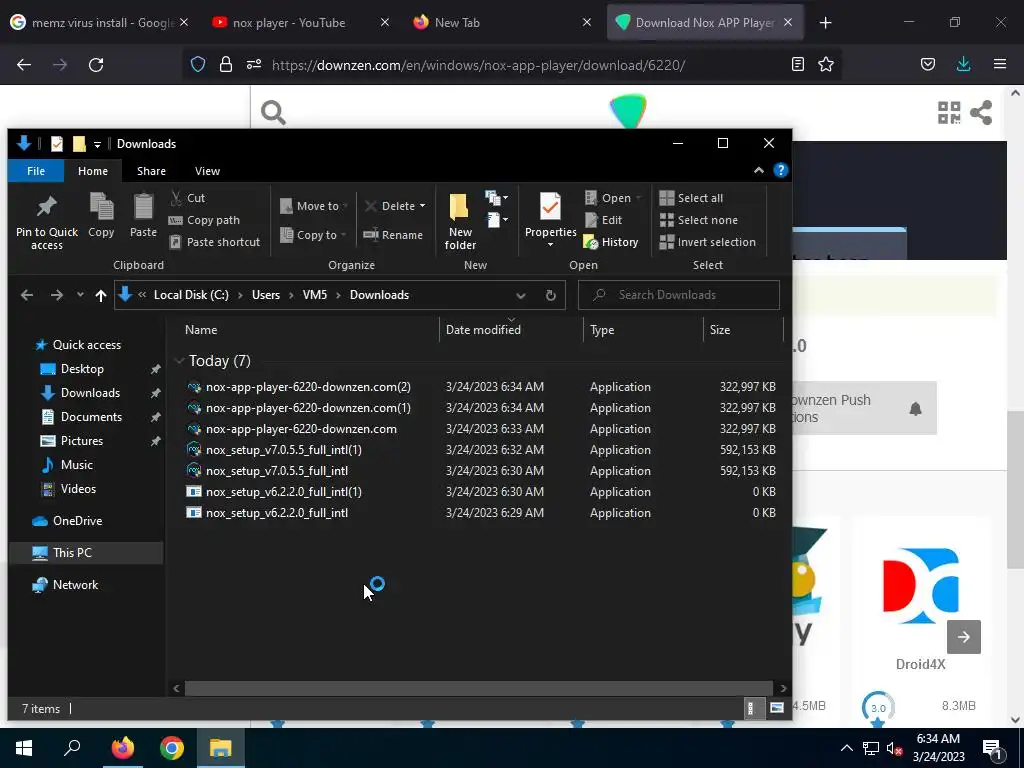Switch to the Share ribbon tab
The height and width of the screenshot is (768, 1024).
point(152,171)
